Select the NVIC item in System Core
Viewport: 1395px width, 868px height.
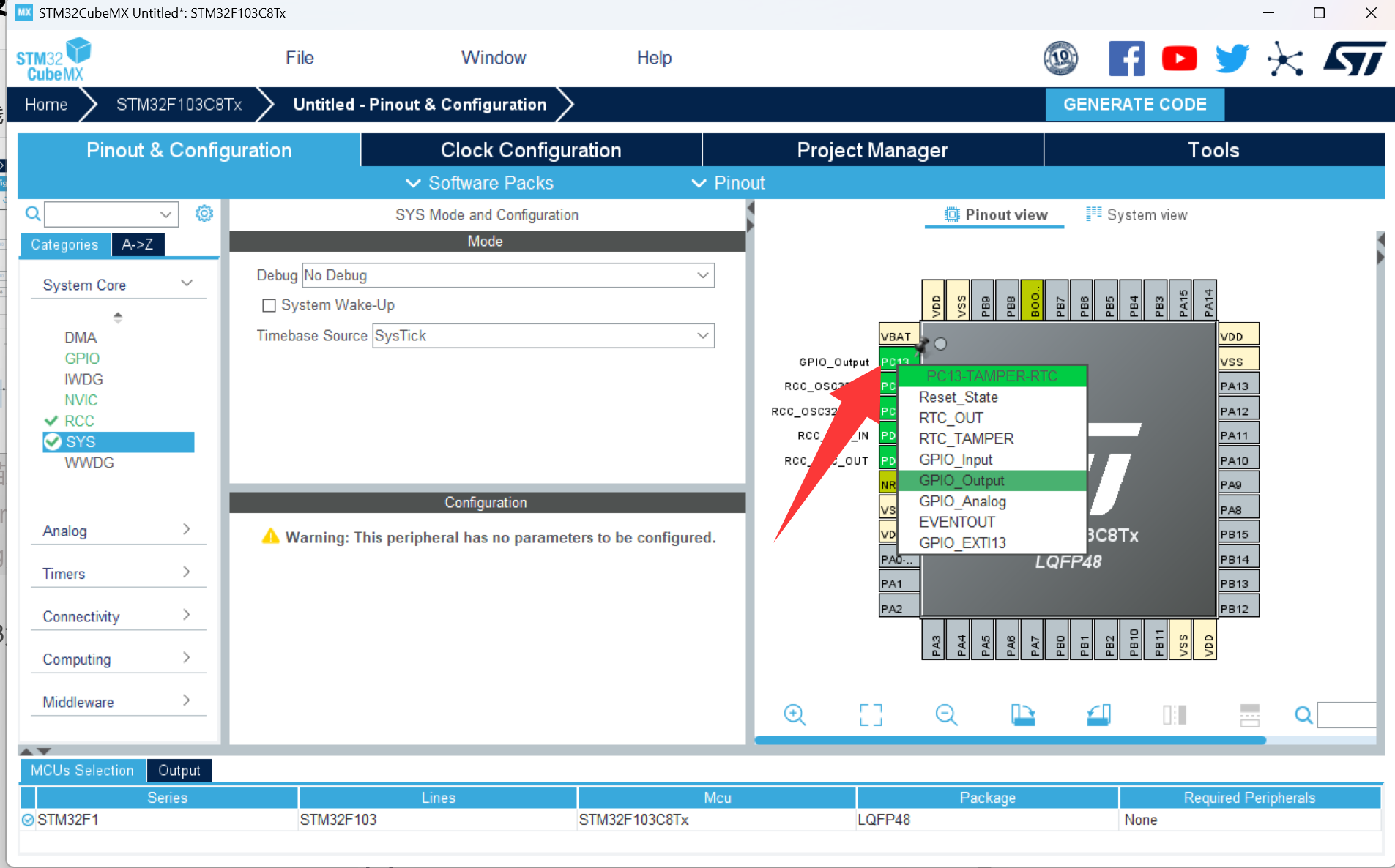coord(81,400)
